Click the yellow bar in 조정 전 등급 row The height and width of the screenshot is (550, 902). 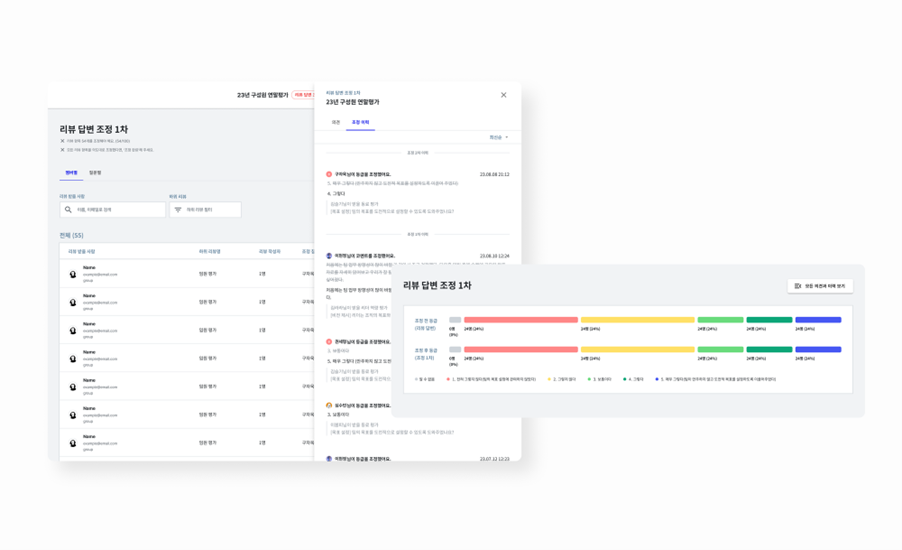(x=637, y=320)
